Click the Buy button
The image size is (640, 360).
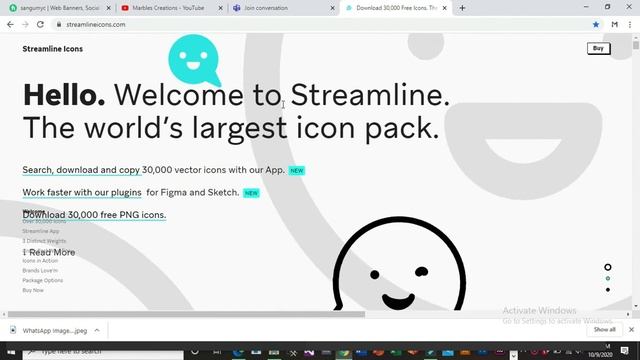pos(598,49)
